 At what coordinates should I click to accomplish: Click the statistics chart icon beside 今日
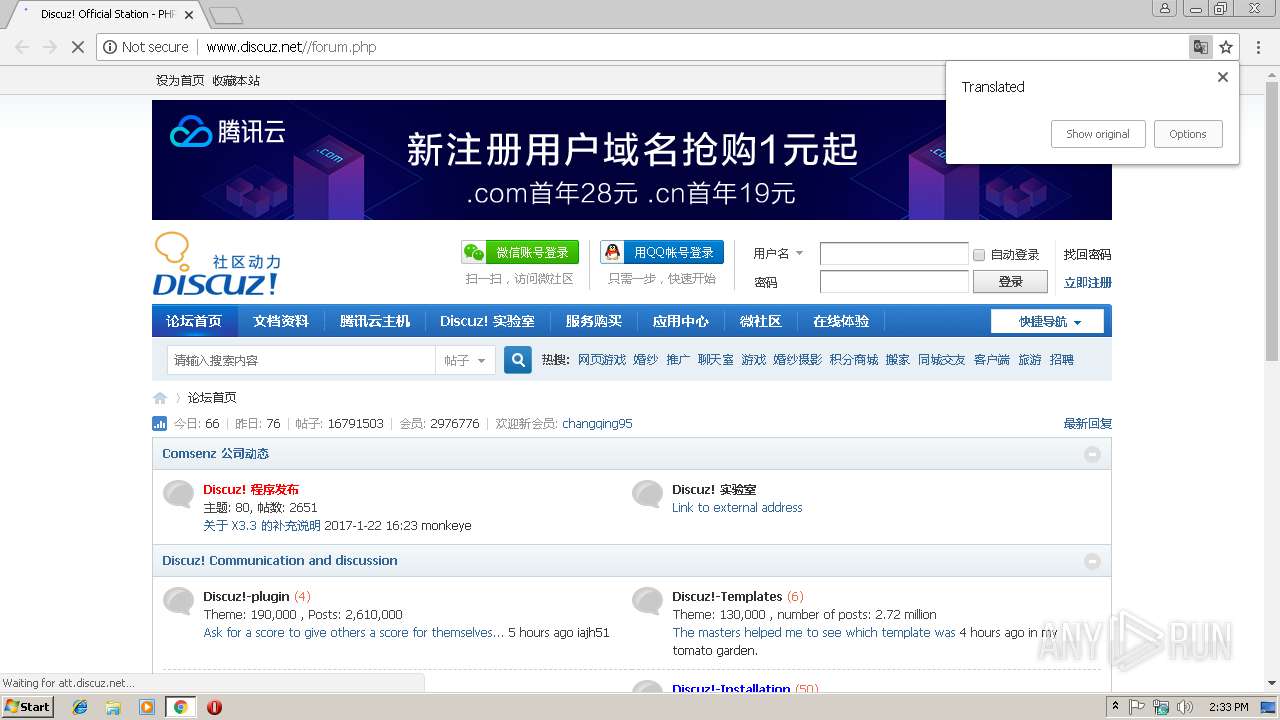[x=160, y=424]
